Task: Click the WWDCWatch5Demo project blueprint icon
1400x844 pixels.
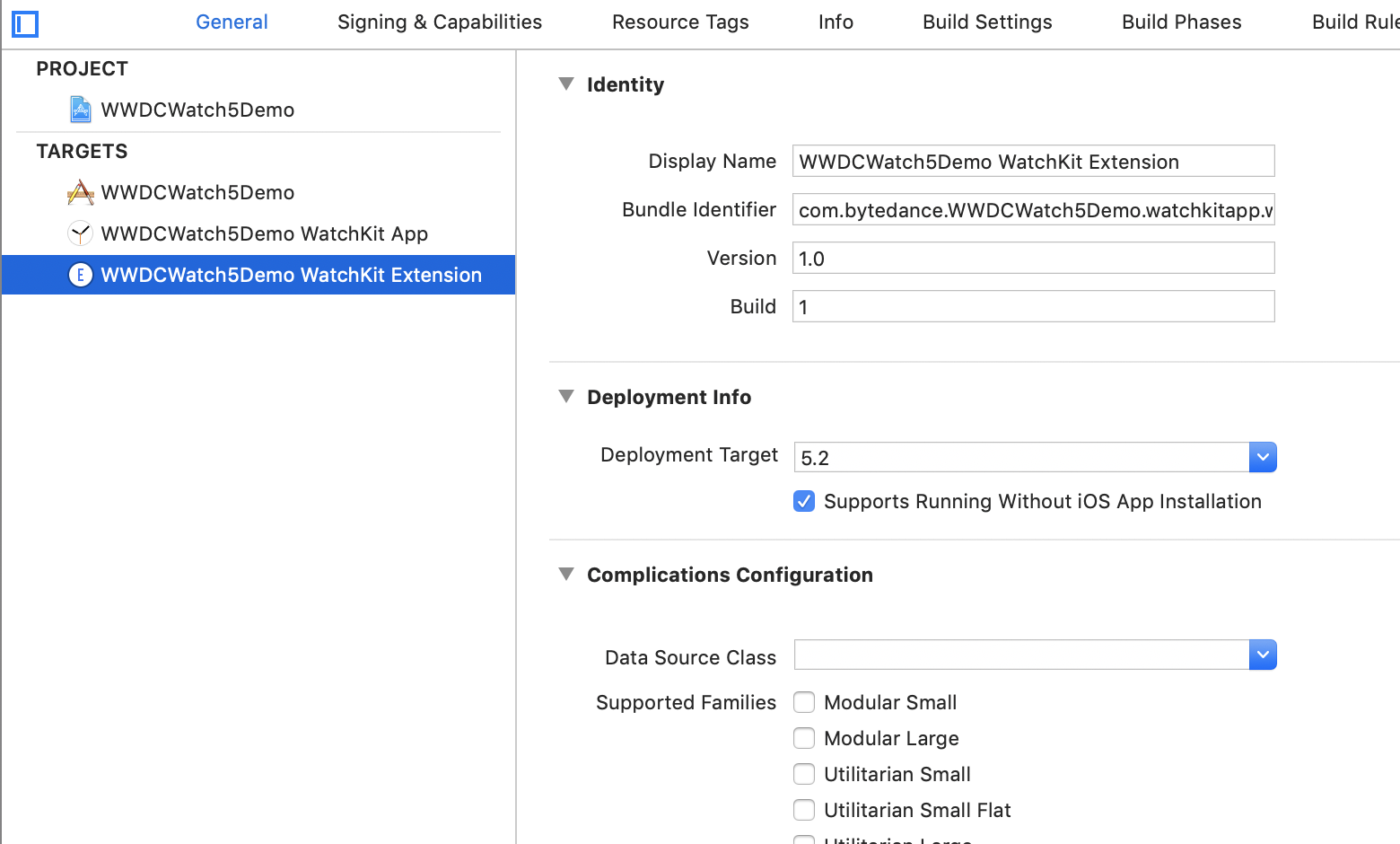Action: pos(81,110)
